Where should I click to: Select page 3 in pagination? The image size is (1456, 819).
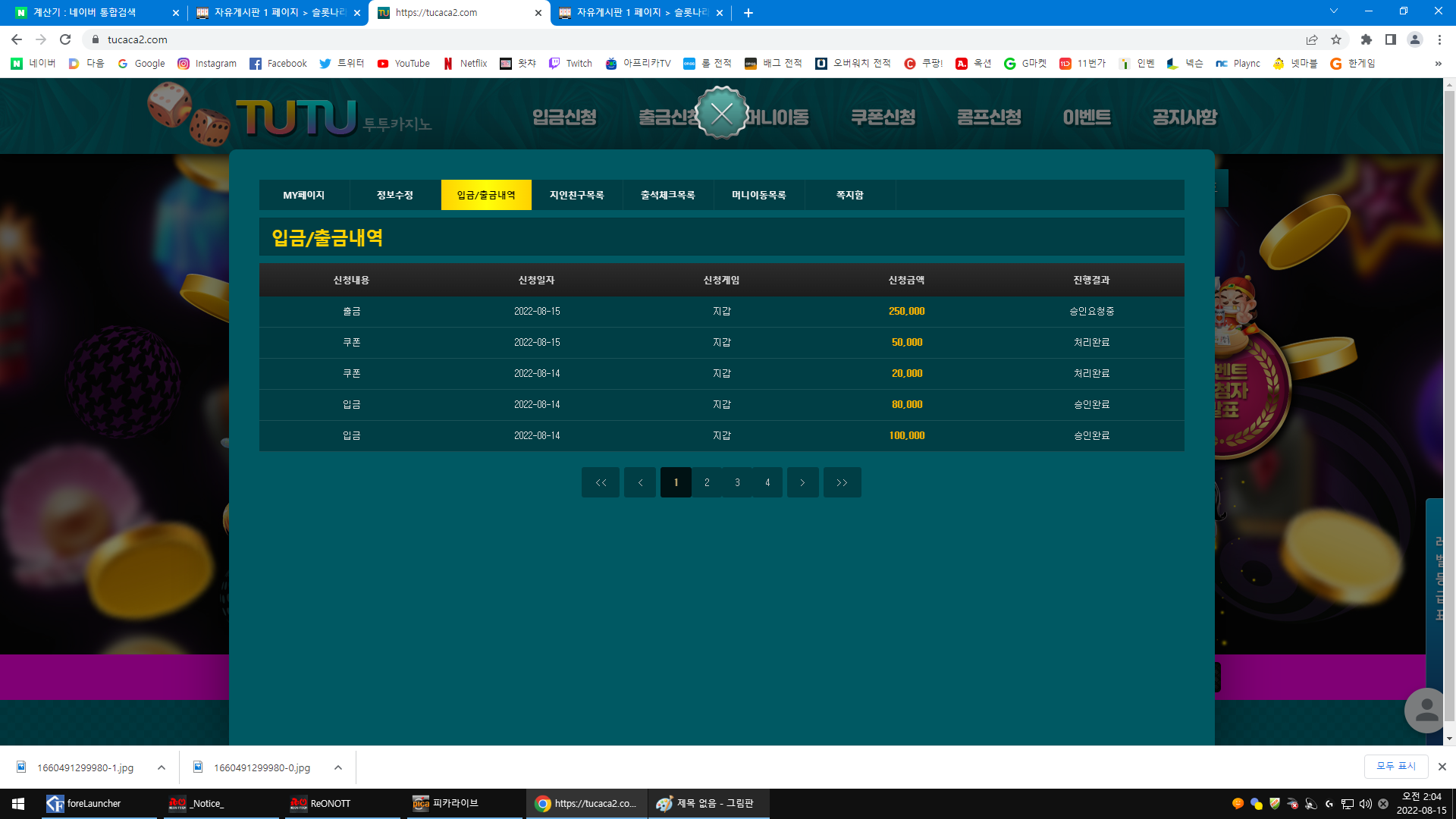pyautogui.click(x=737, y=482)
